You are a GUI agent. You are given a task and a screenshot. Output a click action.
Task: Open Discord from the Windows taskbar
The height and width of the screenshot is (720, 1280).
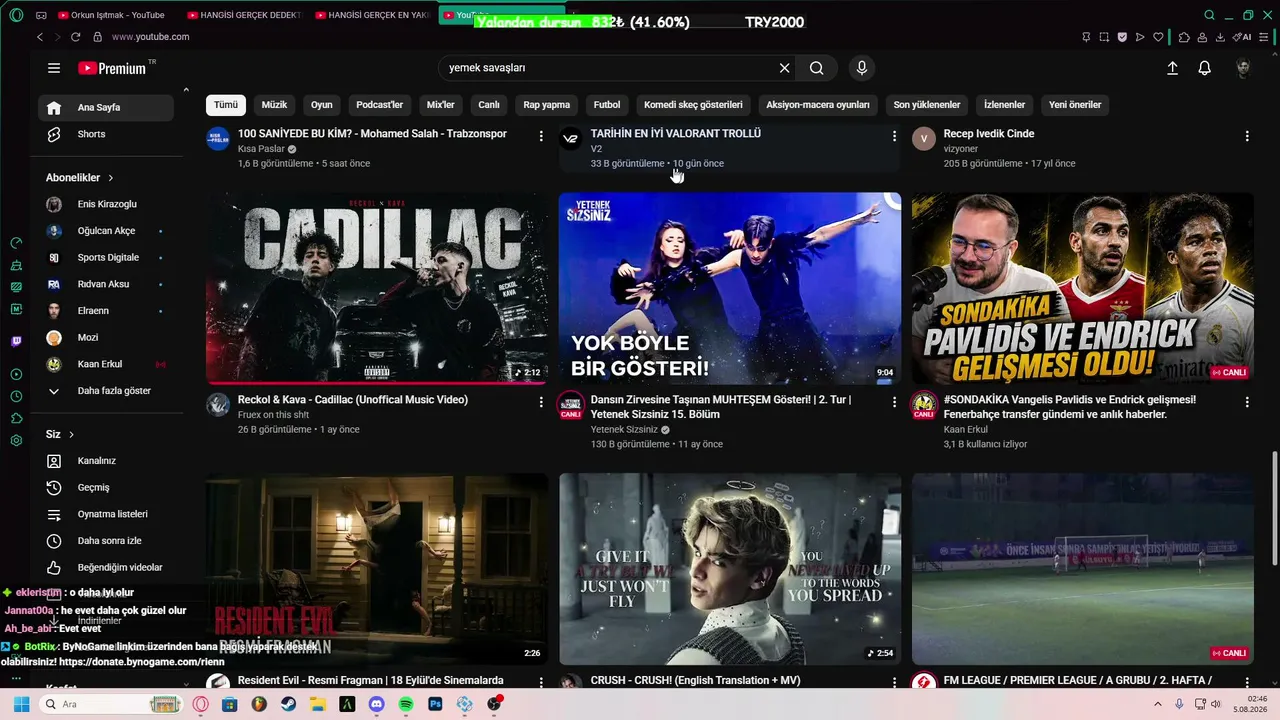point(376,704)
